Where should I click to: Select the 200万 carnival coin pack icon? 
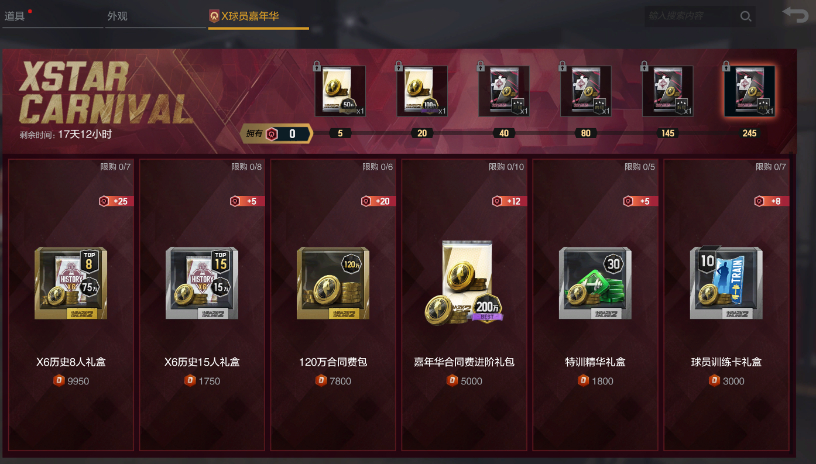(x=464, y=282)
